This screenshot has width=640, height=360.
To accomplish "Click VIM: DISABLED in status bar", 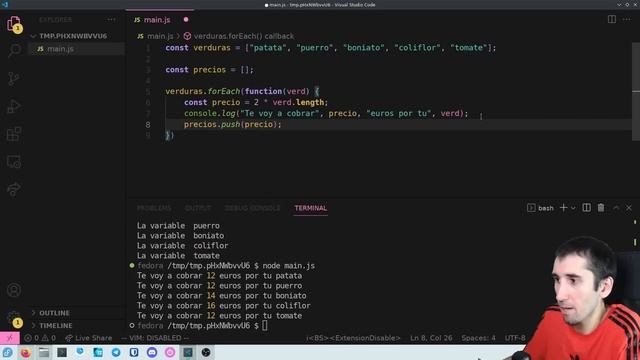I will click(x=155, y=338).
